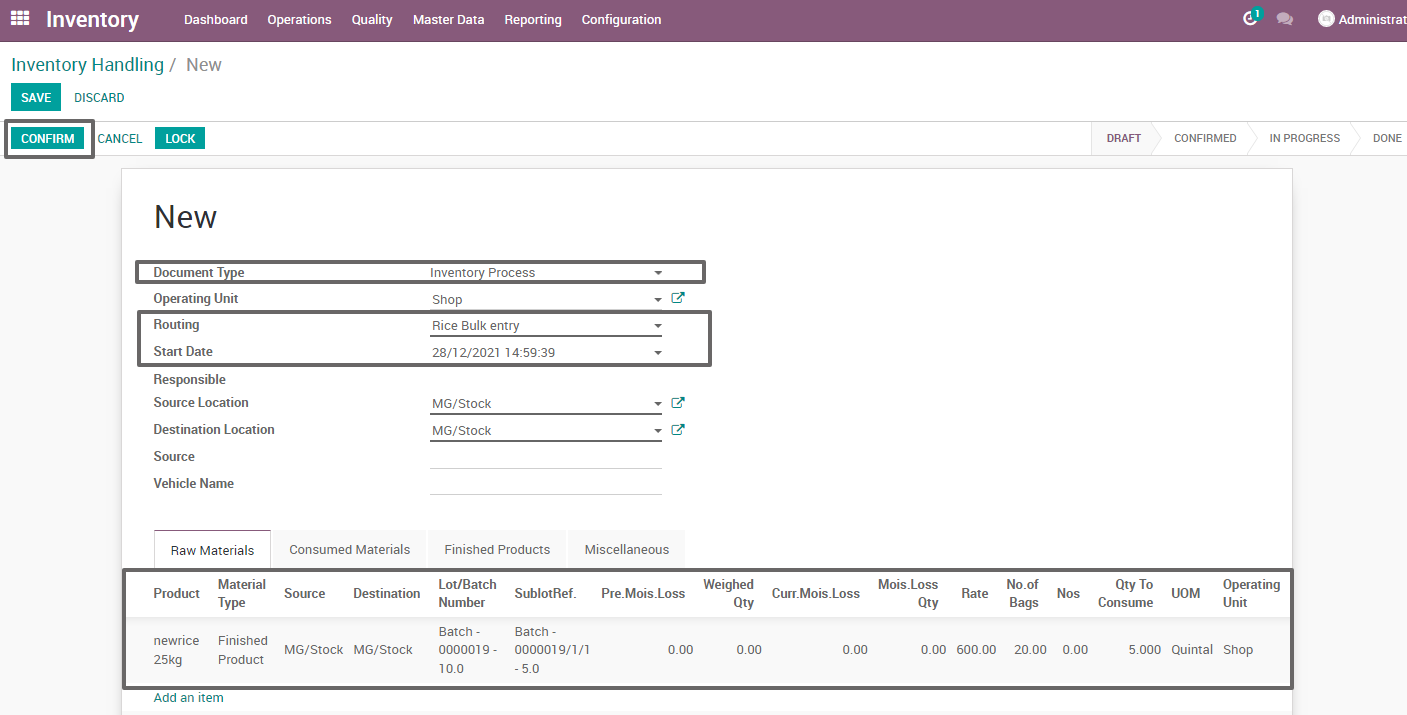1407x715 pixels.
Task: Open activities via the clock icon
Action: (x=1251, y=18)
